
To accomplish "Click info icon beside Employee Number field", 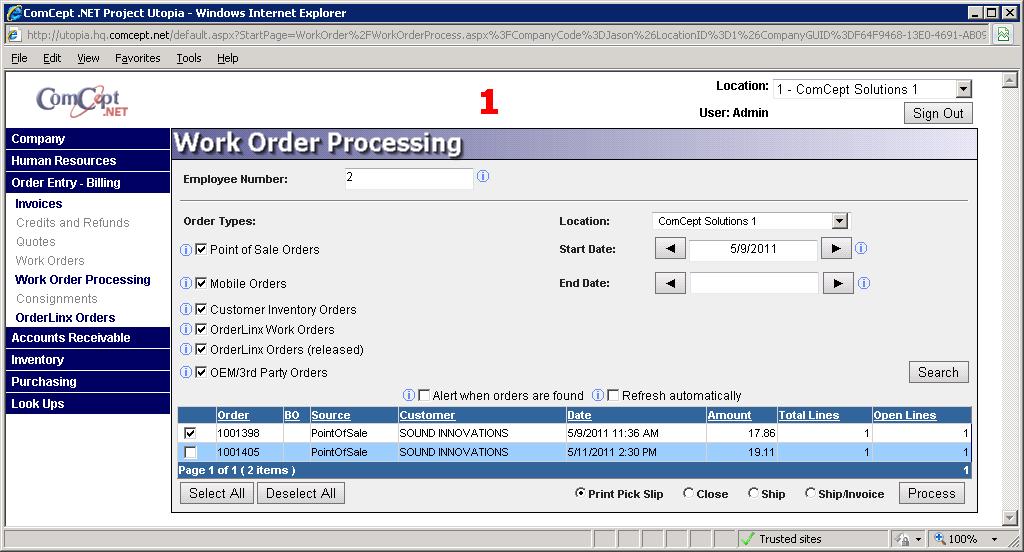I will [483, 177].
